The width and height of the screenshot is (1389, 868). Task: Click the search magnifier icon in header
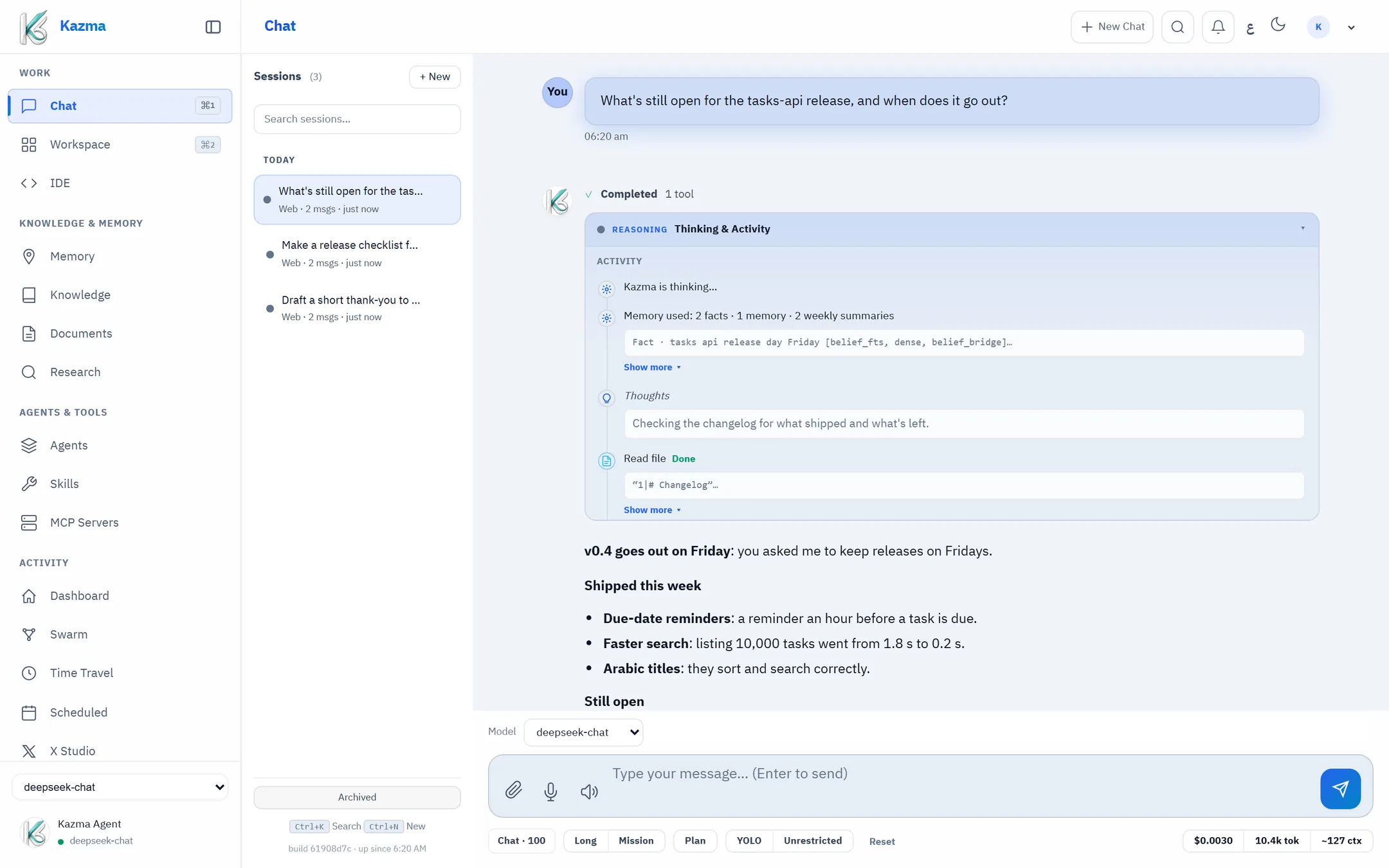coord(1177,27)
